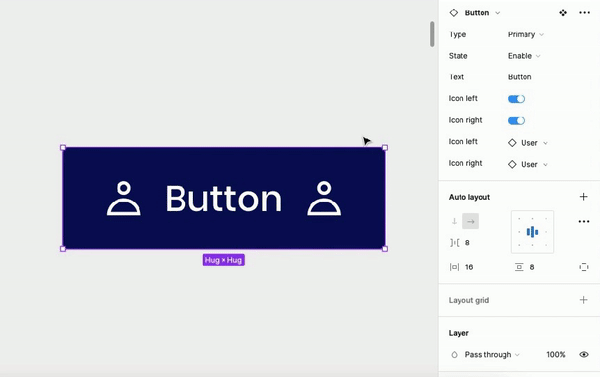The image size is (600, 377).
Task: Click the Hug × Hug size label
Action: pos(223,260)
